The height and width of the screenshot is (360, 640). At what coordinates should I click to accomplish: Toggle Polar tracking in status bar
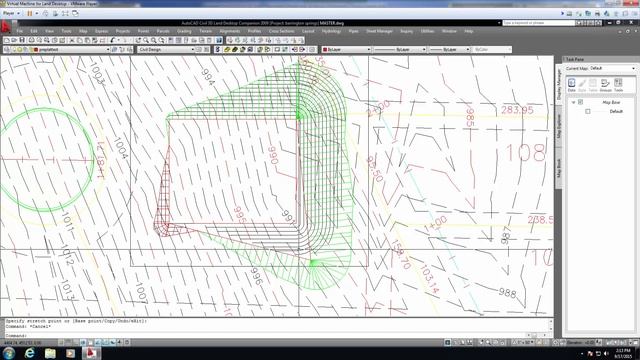83,342
